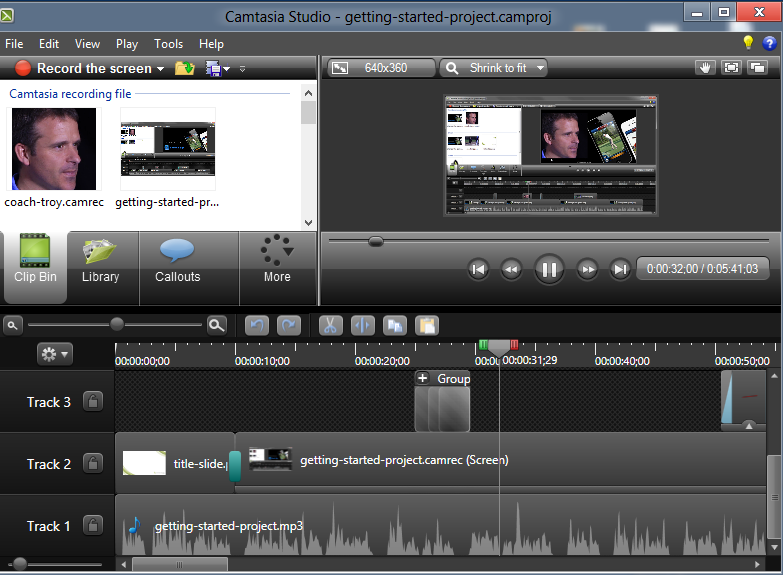Open the timeline settings gear dropdown
The image size is (783, 575).
click(x=55, y=354)
